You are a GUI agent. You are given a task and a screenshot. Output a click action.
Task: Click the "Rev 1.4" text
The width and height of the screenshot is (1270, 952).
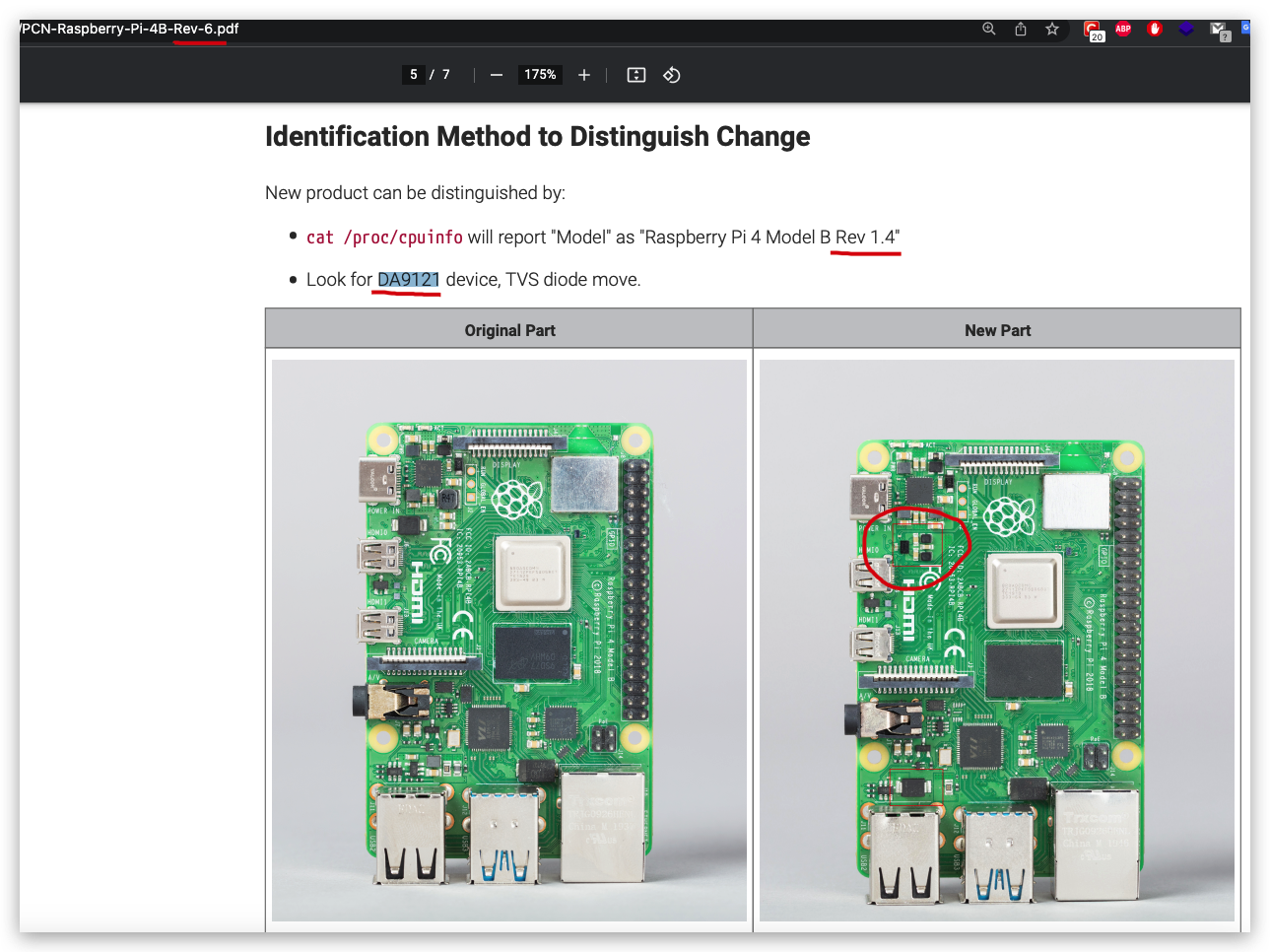point(867,238)
